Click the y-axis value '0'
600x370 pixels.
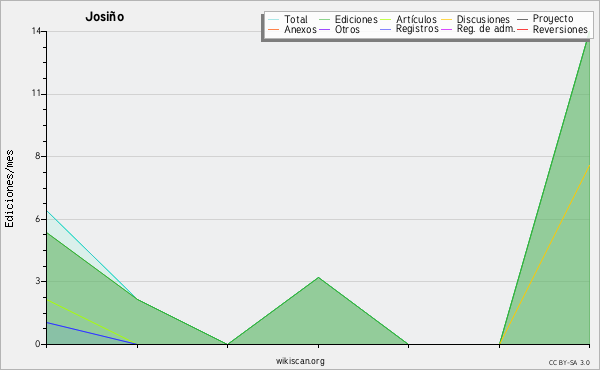point(38,344)
